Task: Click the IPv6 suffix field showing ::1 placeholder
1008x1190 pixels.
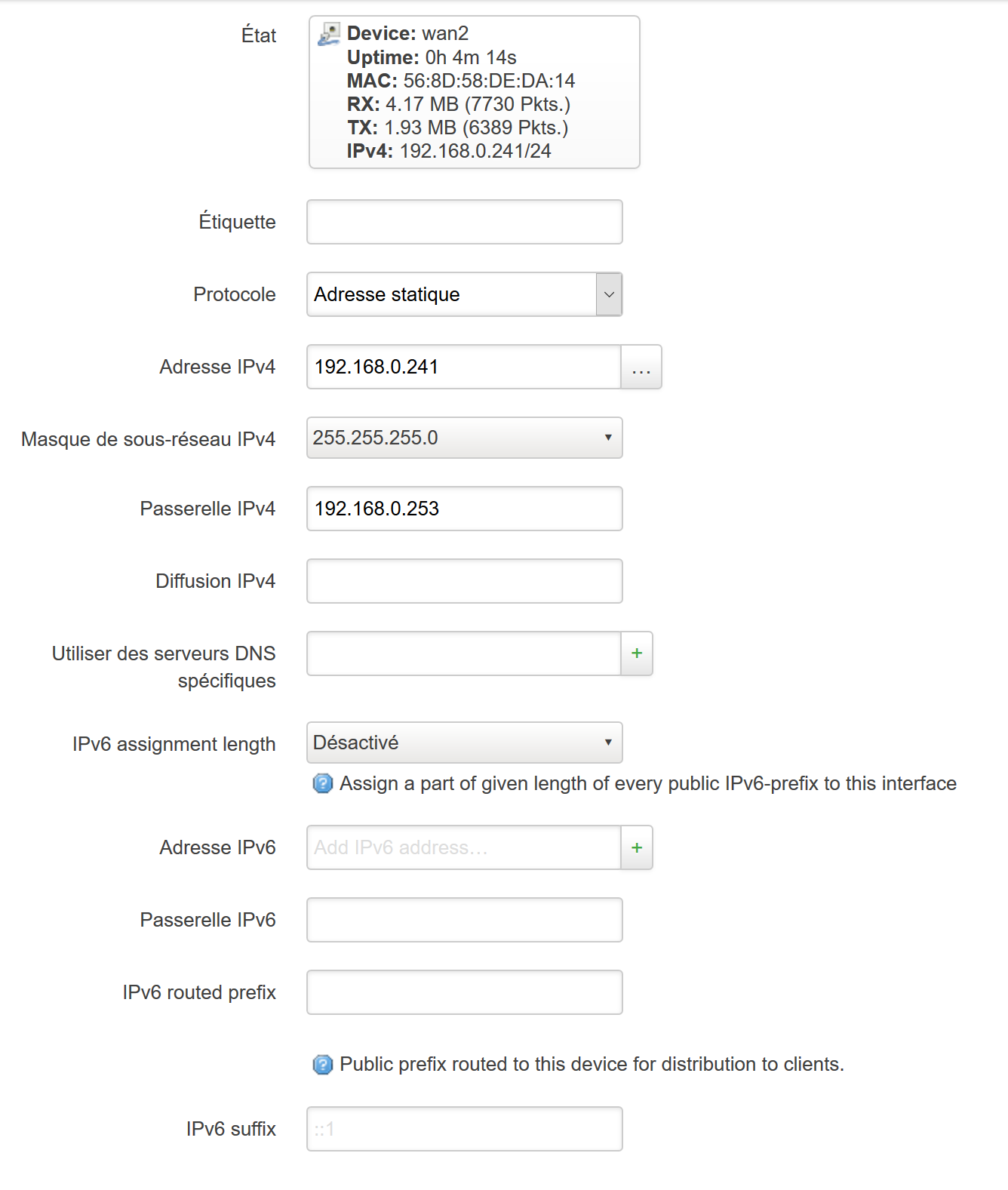Action: coord(463,1128)
